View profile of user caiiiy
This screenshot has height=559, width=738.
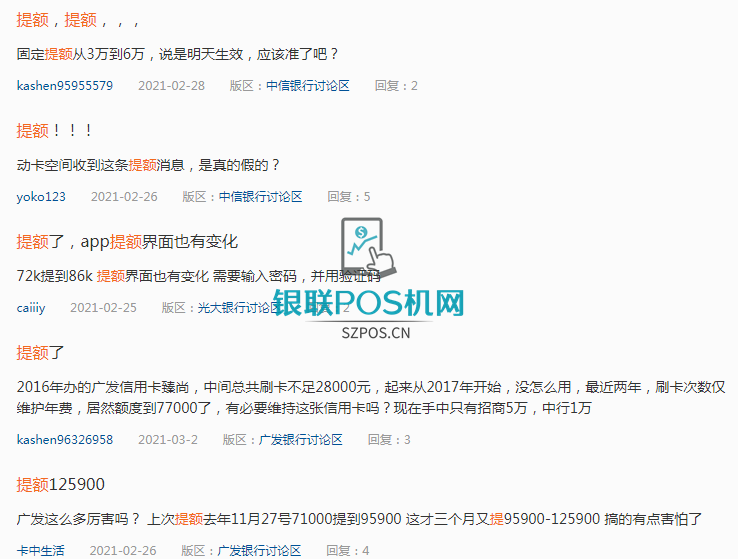[31, 308]
